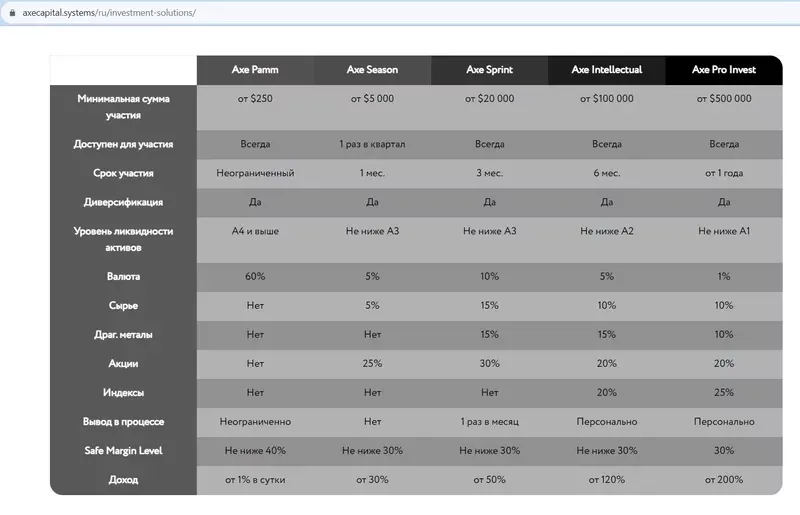Viewport: 800px width, 515px height.
Task: Click the Safe Margin Level row label
Action: tap(123, 451)
